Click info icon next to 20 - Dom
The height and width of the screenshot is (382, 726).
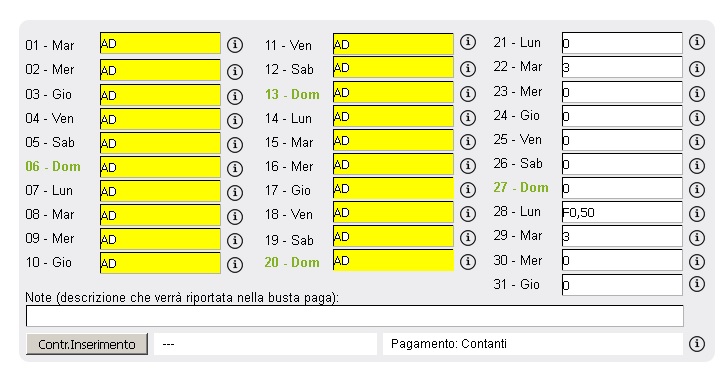tap(468, 262)
